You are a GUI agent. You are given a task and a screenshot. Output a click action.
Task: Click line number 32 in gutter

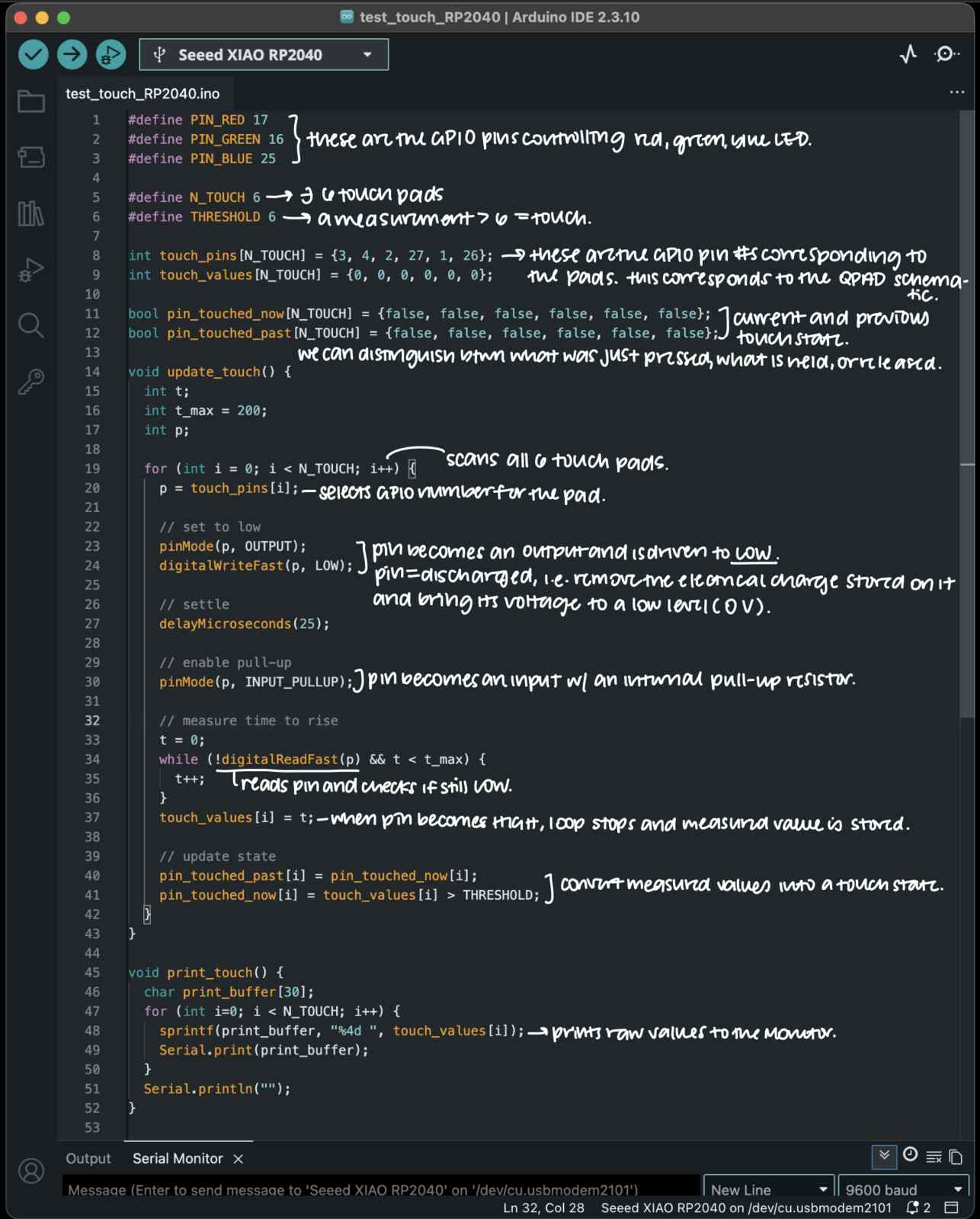[x=92, y=720]
